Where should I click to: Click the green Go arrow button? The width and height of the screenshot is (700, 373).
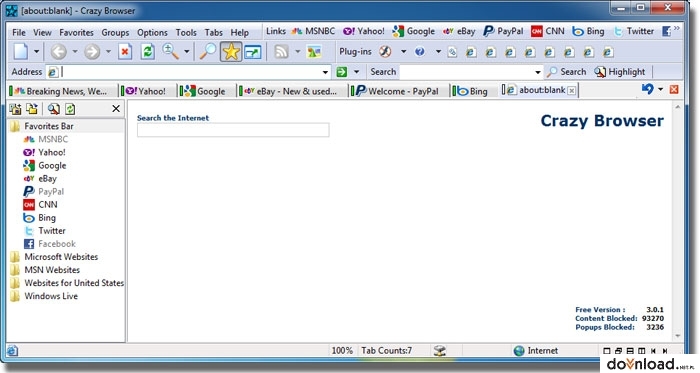click(x=342, y=72)
